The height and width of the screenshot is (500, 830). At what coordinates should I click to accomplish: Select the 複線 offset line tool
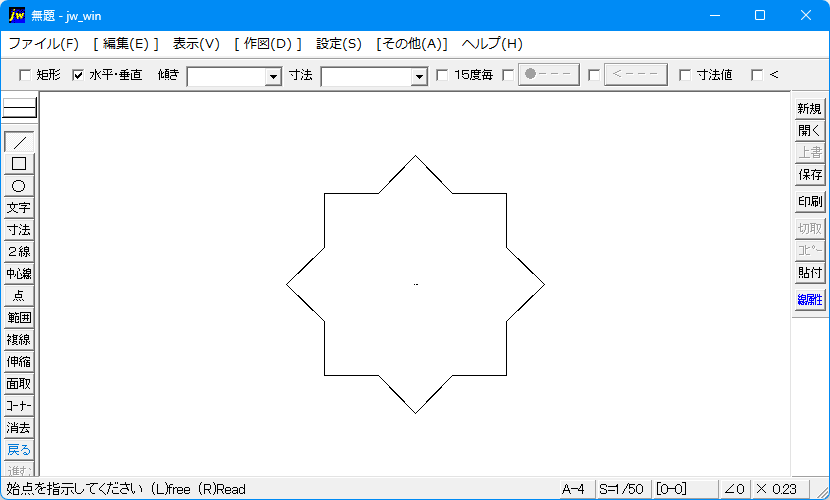19,340
